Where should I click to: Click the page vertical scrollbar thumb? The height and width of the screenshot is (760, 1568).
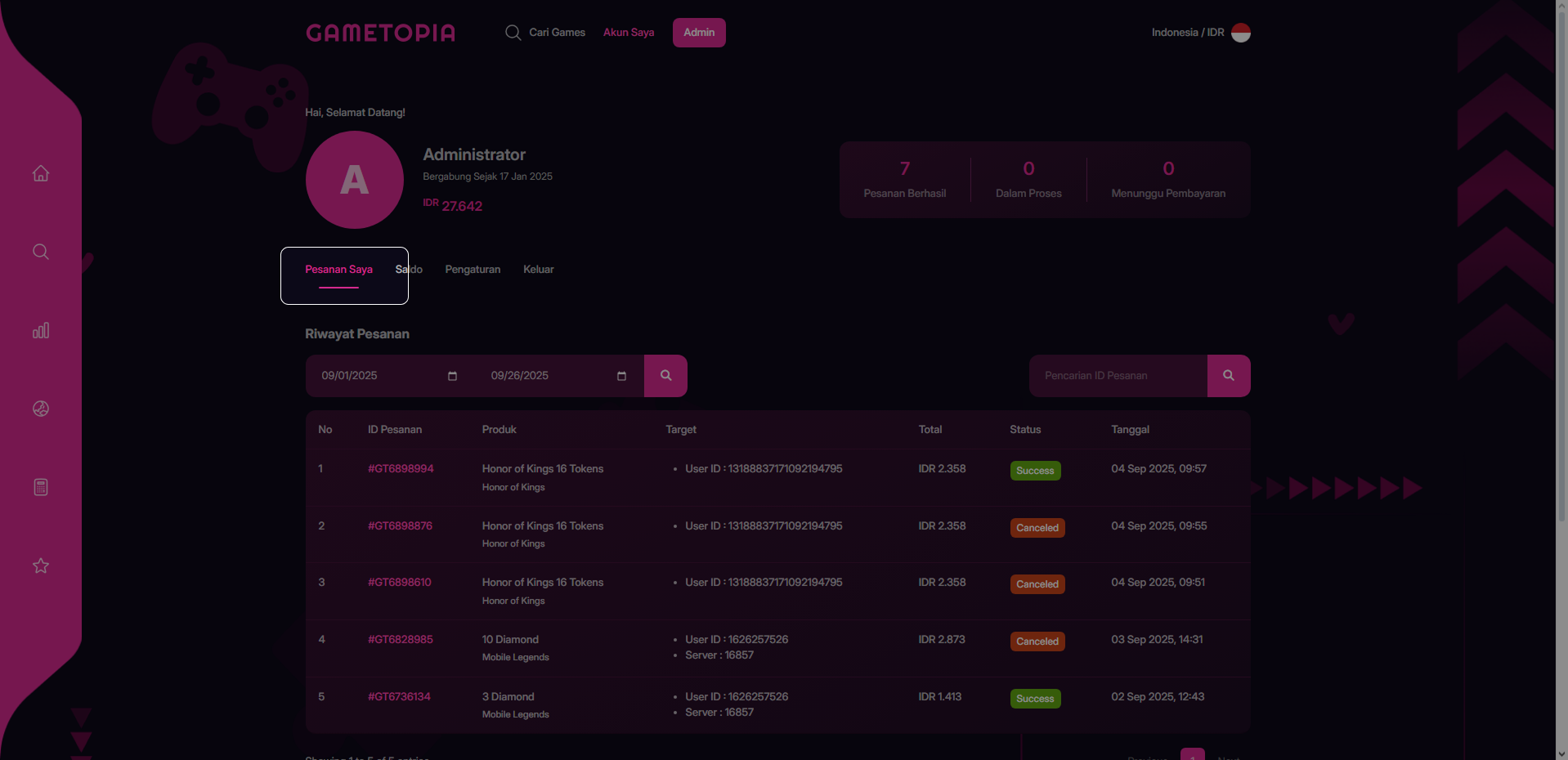tap(1561, 266)
